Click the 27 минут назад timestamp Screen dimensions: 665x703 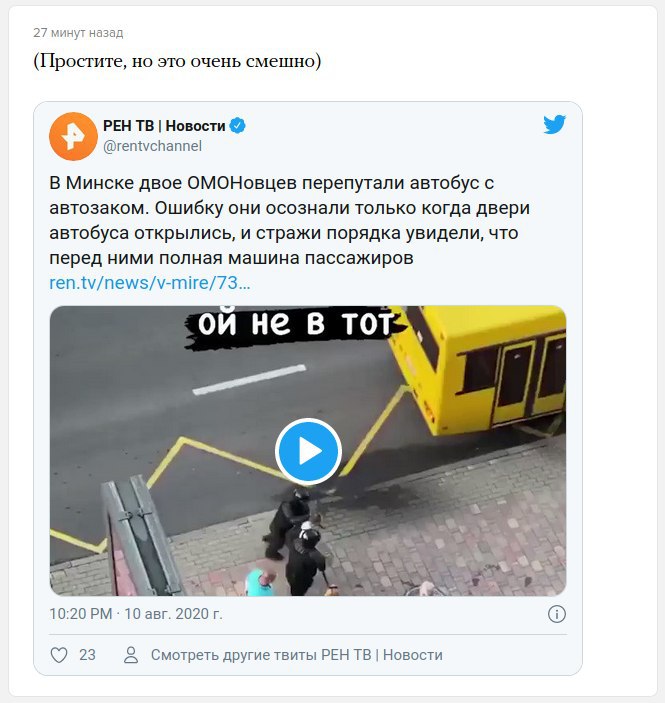pos(78,33)
